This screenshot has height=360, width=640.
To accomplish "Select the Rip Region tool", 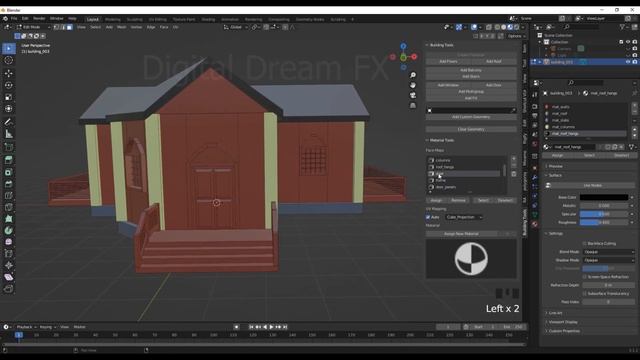I will (9, 289).
